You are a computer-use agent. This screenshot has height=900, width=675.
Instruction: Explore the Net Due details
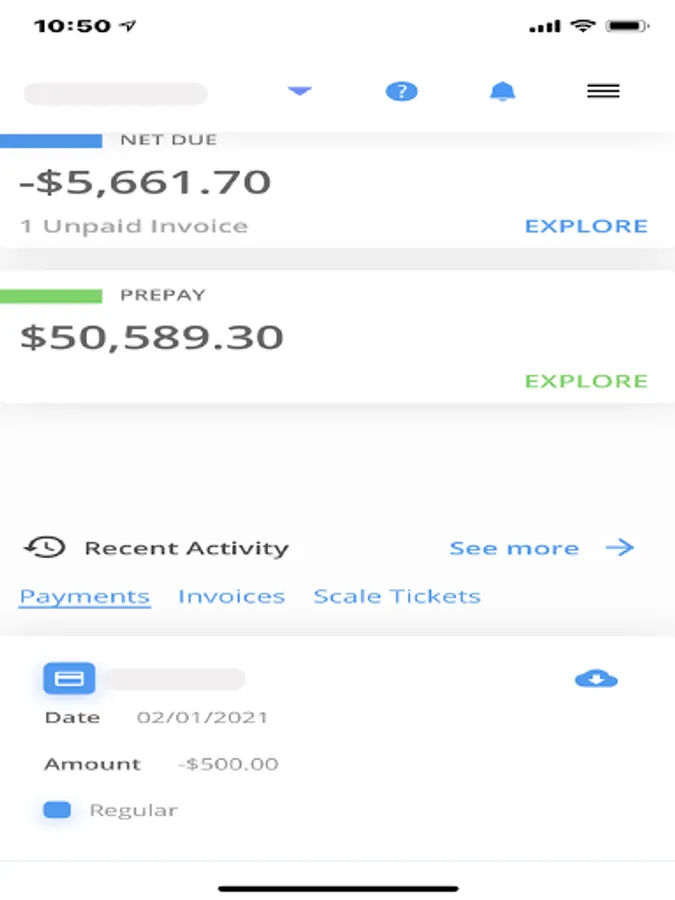586,226
